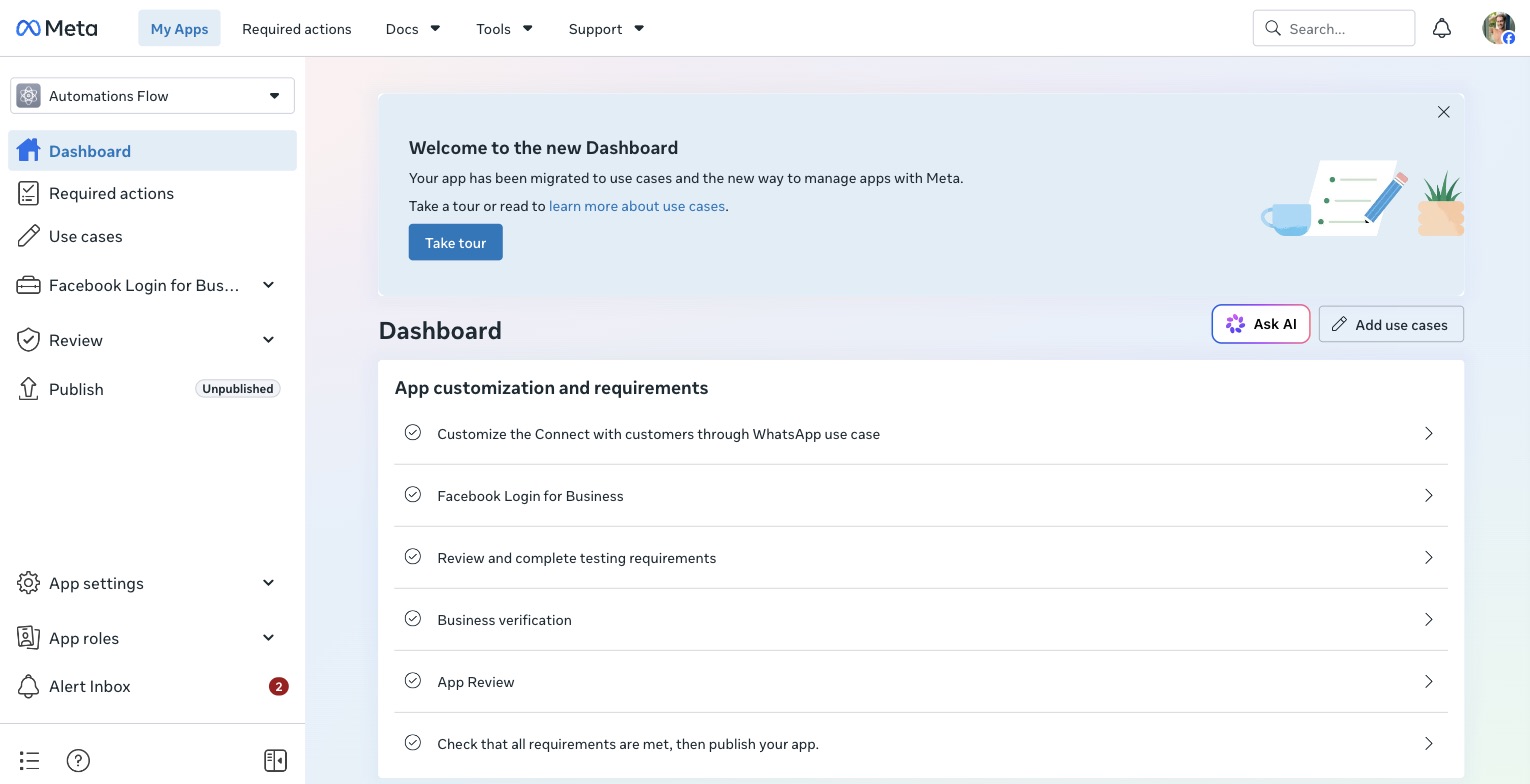Click checkmark for App Review row
The height and width of the screenshot is (784, 1530).
click(412, 681)
